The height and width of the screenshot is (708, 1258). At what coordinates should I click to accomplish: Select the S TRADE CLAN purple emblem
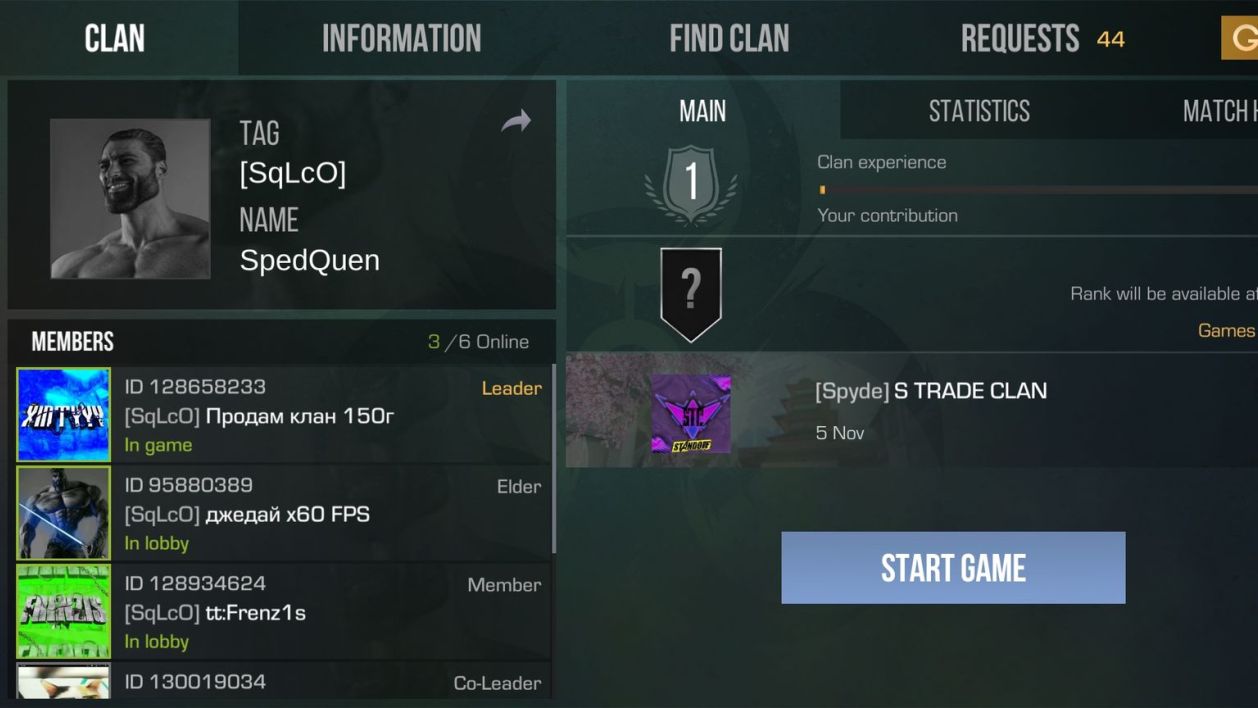[691, 413]
